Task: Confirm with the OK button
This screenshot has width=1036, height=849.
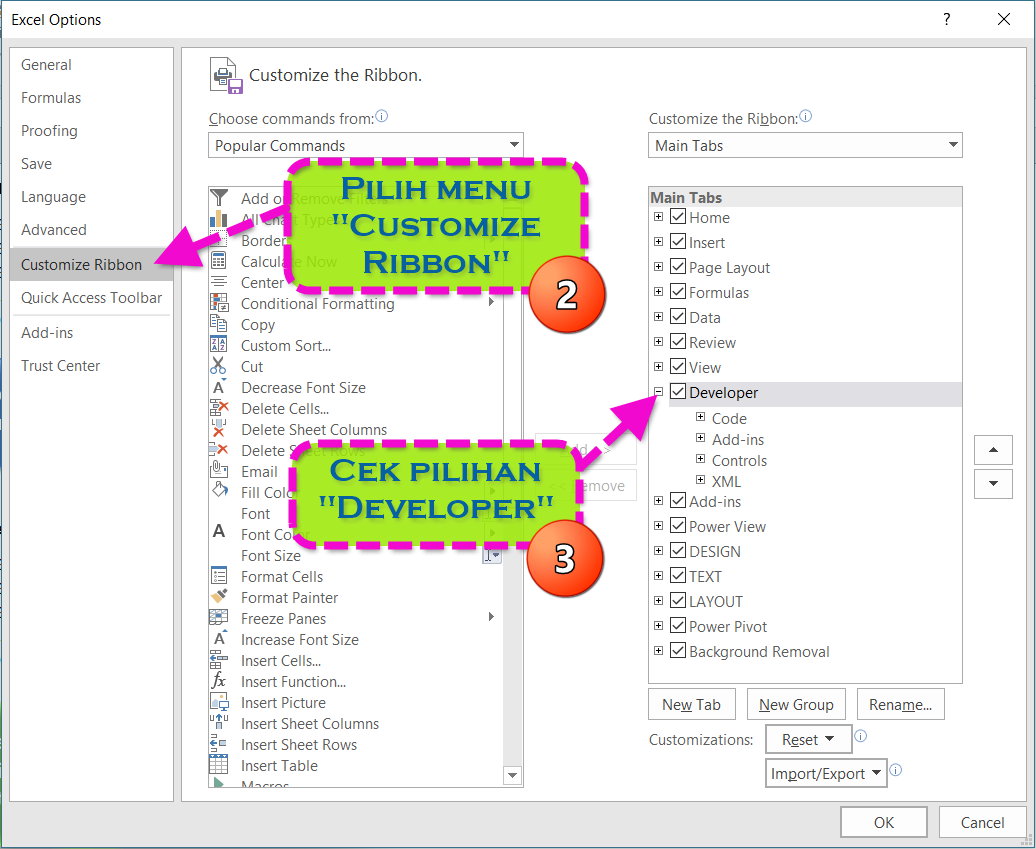Action: point(884,823)
